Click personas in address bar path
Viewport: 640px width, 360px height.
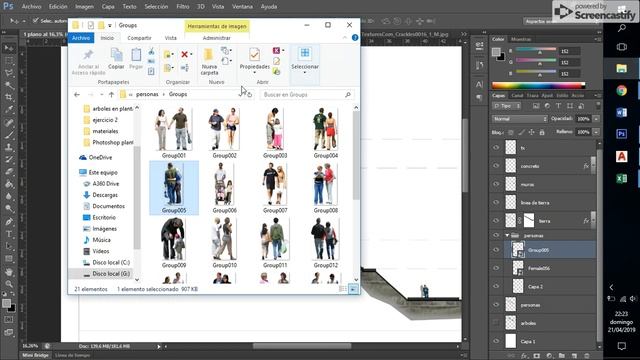pos(147,94)
